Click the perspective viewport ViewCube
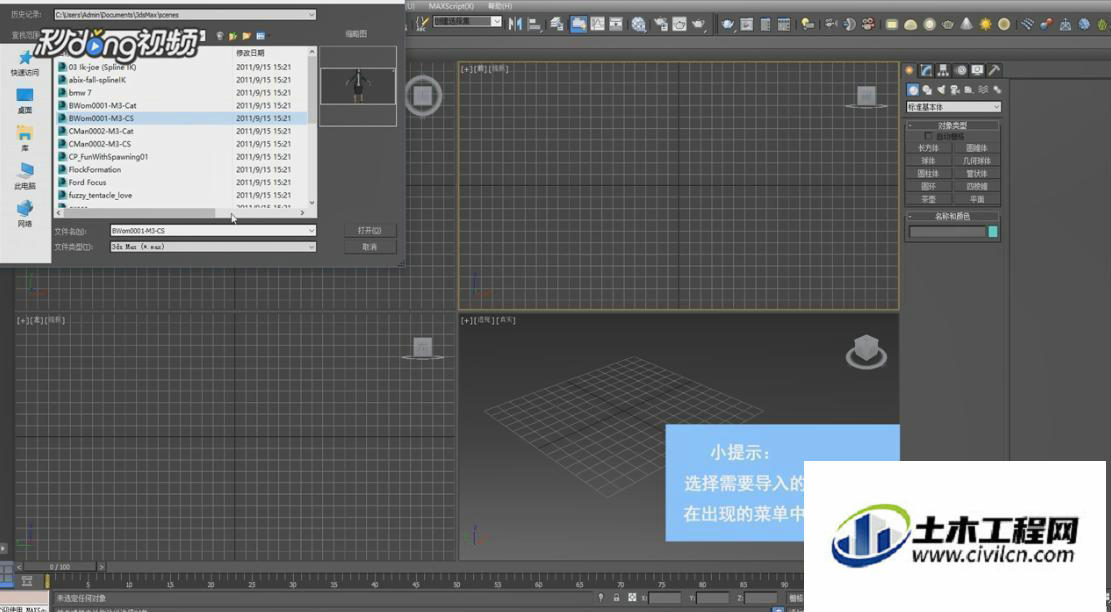The image size is (1111, 612). 866,350
